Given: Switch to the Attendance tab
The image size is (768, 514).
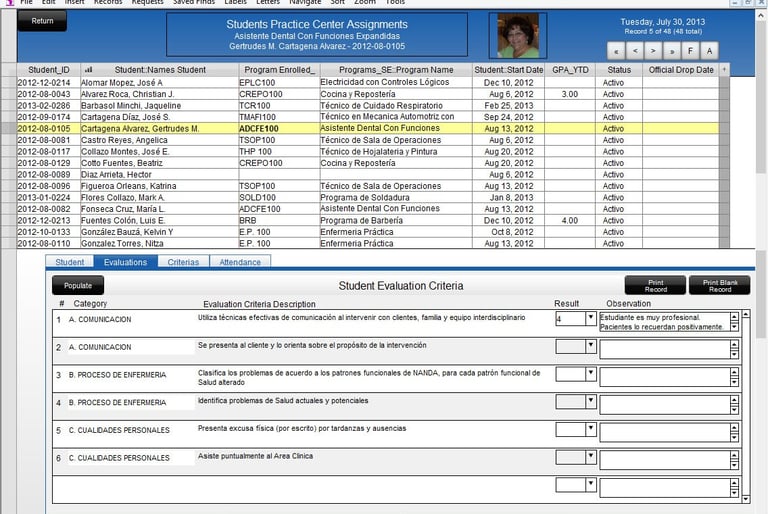Looking at the screenshot, I should (x=240, y=262).
